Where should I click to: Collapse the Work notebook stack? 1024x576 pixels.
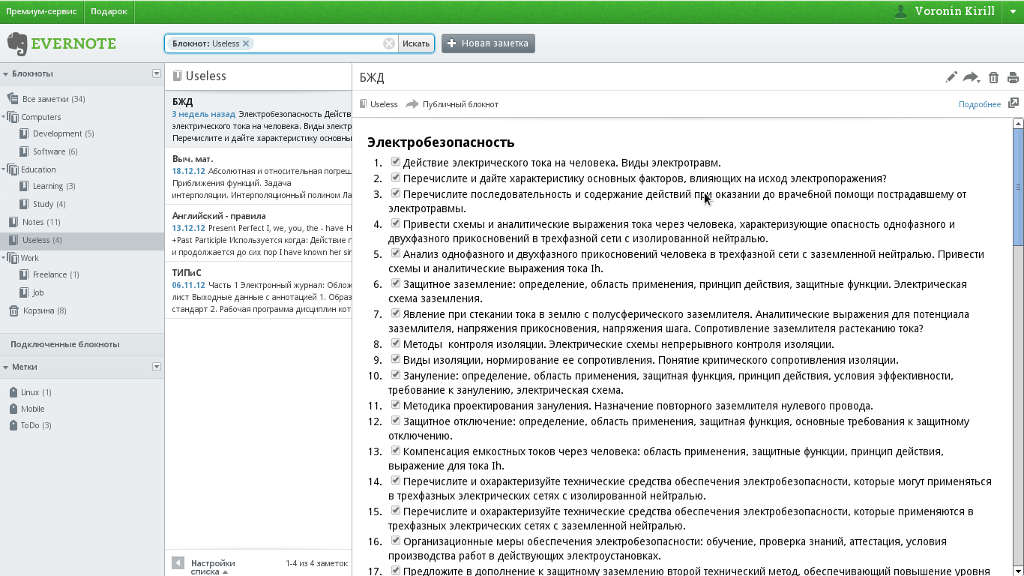3,257
